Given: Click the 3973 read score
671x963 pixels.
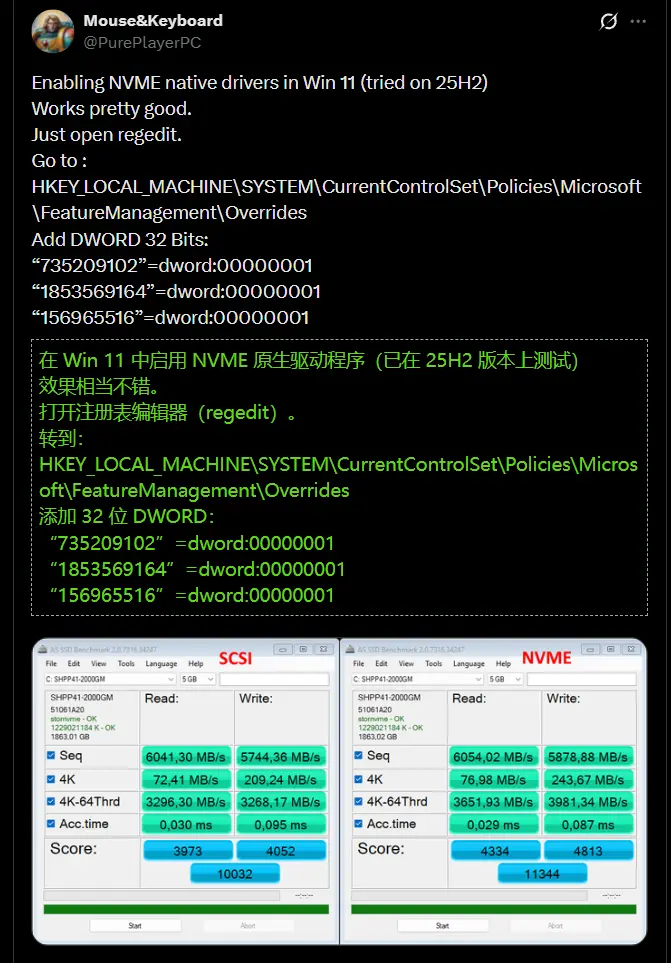Looking at the screenshot, I should click(188, 851).
